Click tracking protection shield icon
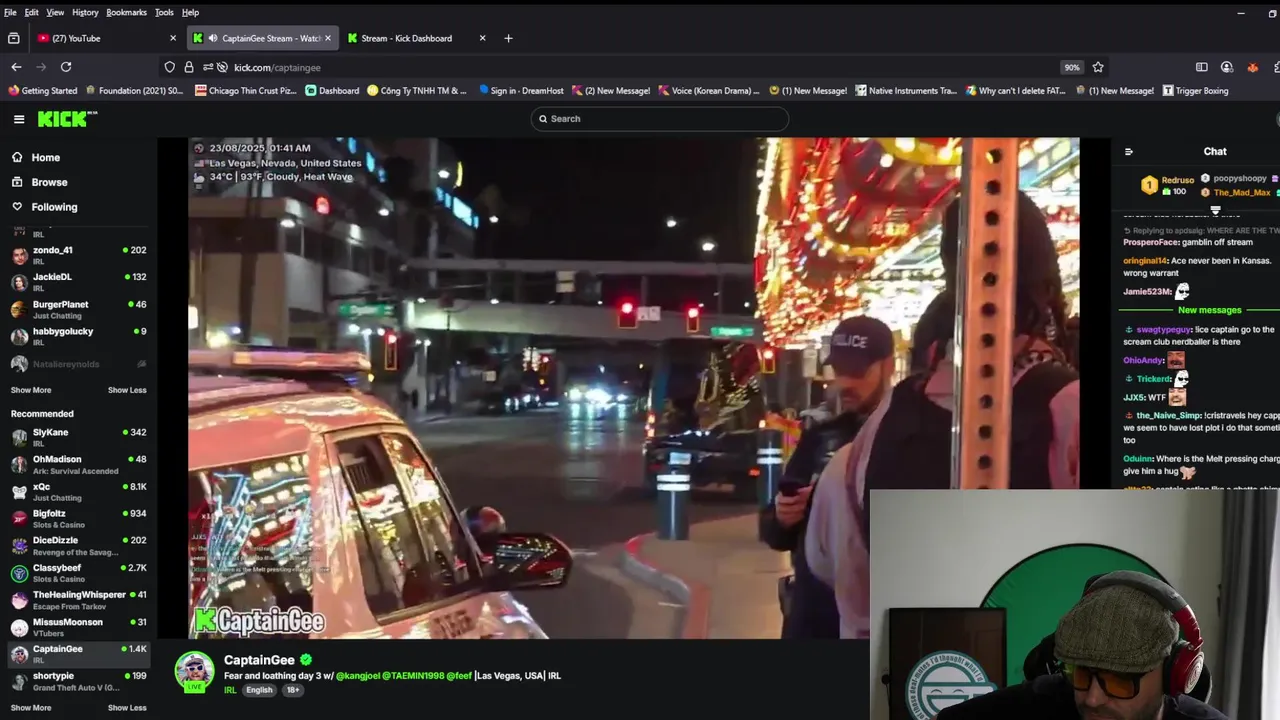This screenshot has width=1280, height=720. click(169, 67)
